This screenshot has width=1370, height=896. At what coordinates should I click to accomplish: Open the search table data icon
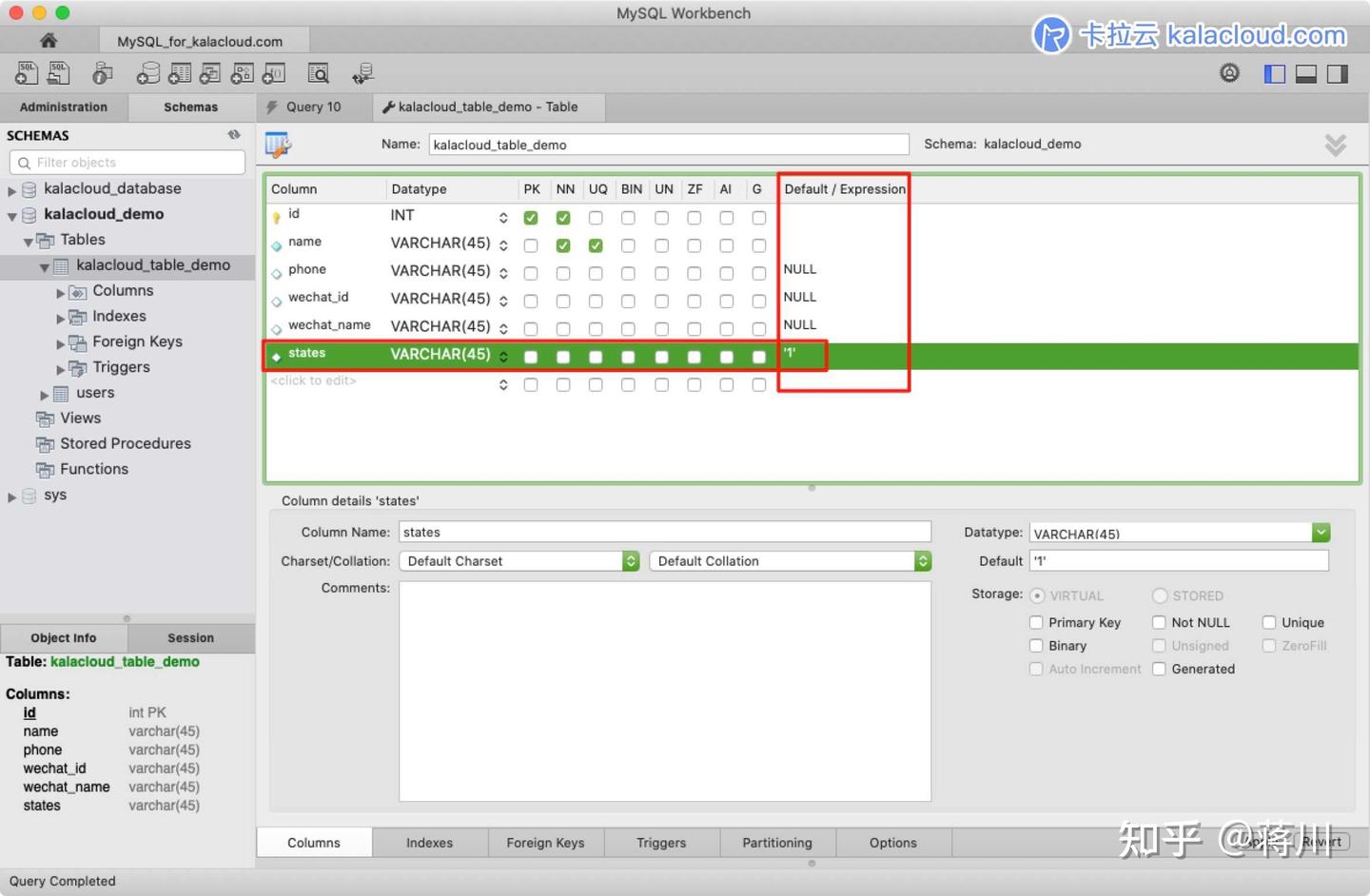point(319,72)
